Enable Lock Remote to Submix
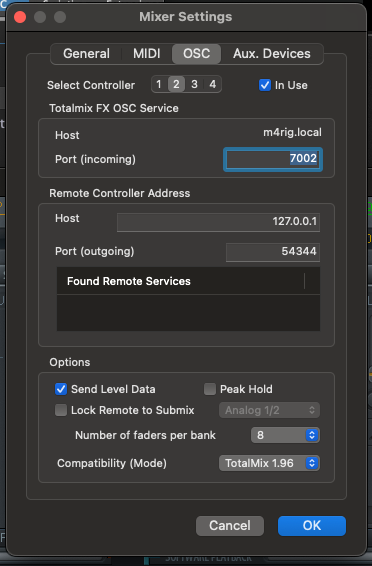 [61, 410]
